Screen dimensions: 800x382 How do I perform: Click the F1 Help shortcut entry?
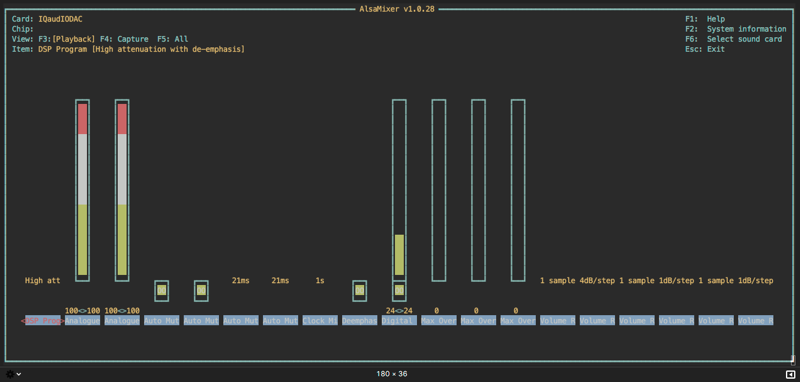[705, 19]
